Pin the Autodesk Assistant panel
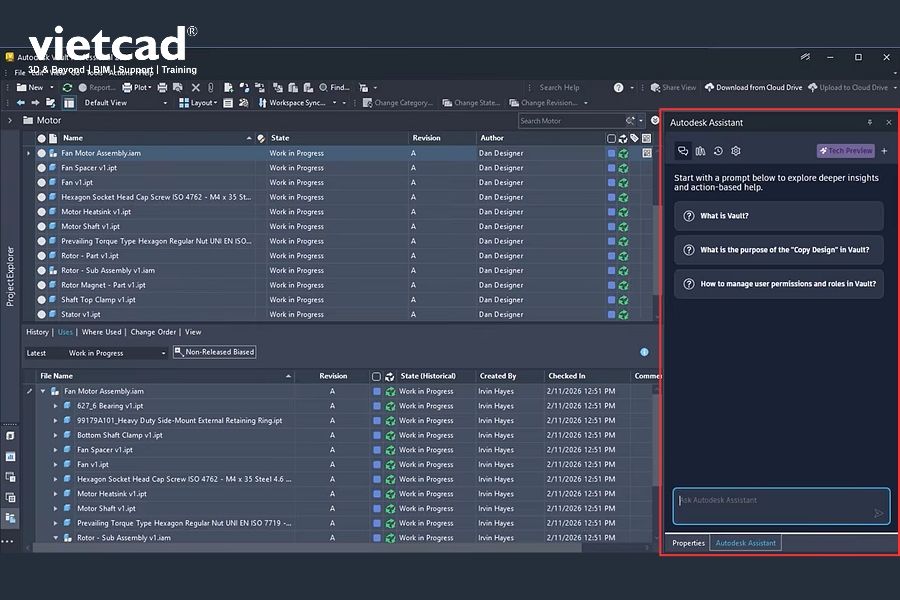900x600 pixels. pos(870,122)
